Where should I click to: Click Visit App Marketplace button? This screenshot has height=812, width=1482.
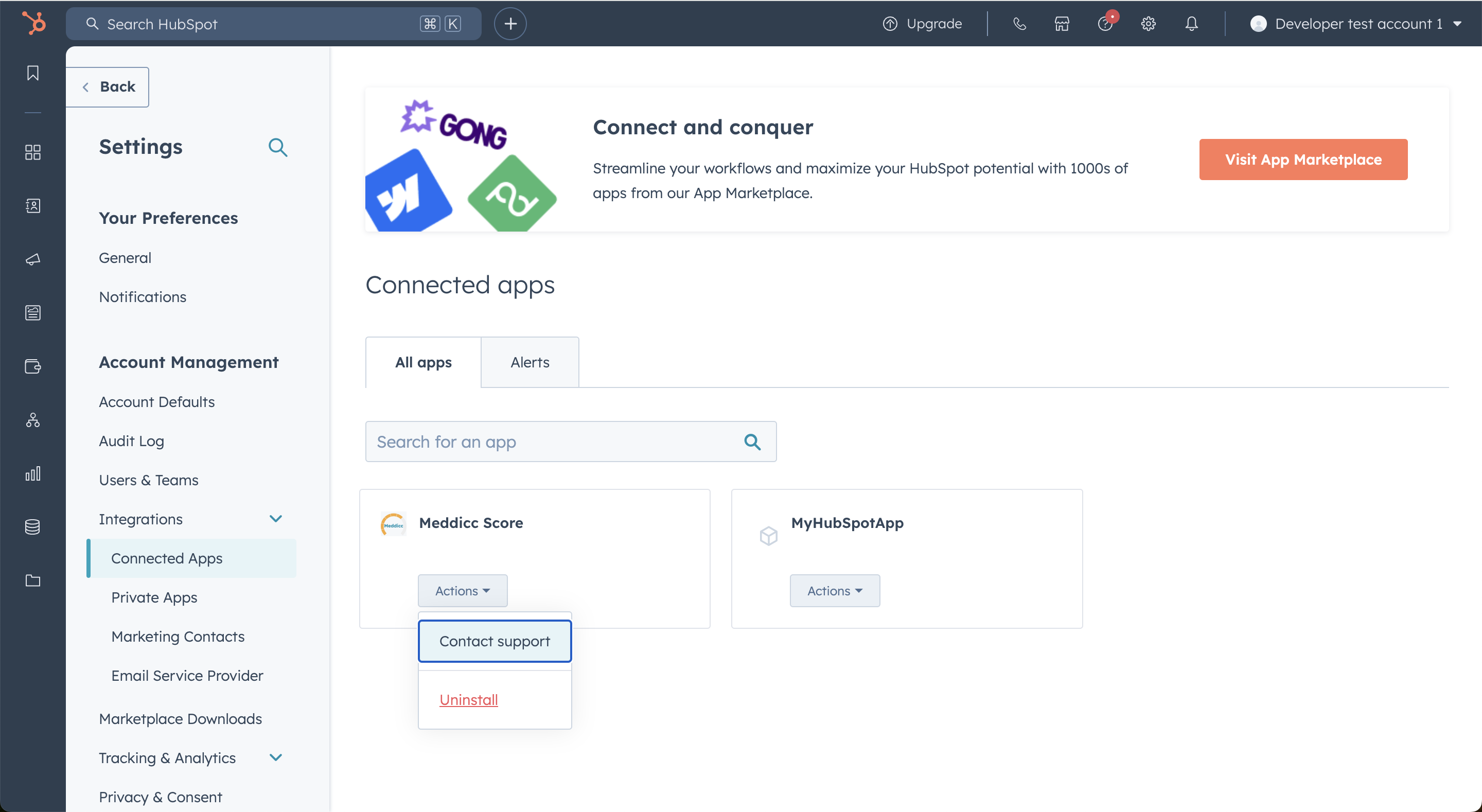coord(1303,160)
